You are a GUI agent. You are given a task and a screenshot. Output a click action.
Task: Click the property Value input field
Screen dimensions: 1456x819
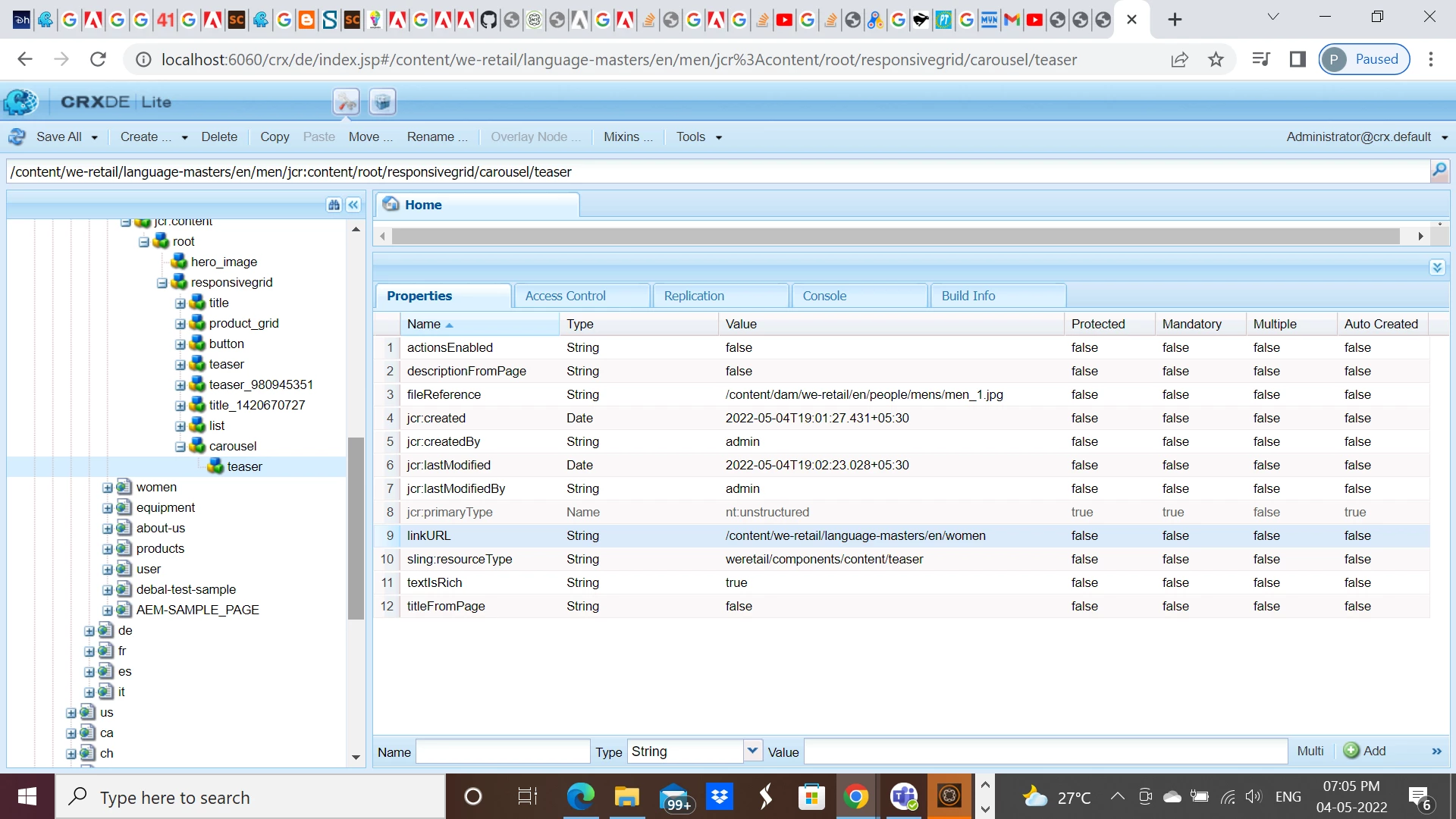pyautogui.click(x=1045, y=752)
